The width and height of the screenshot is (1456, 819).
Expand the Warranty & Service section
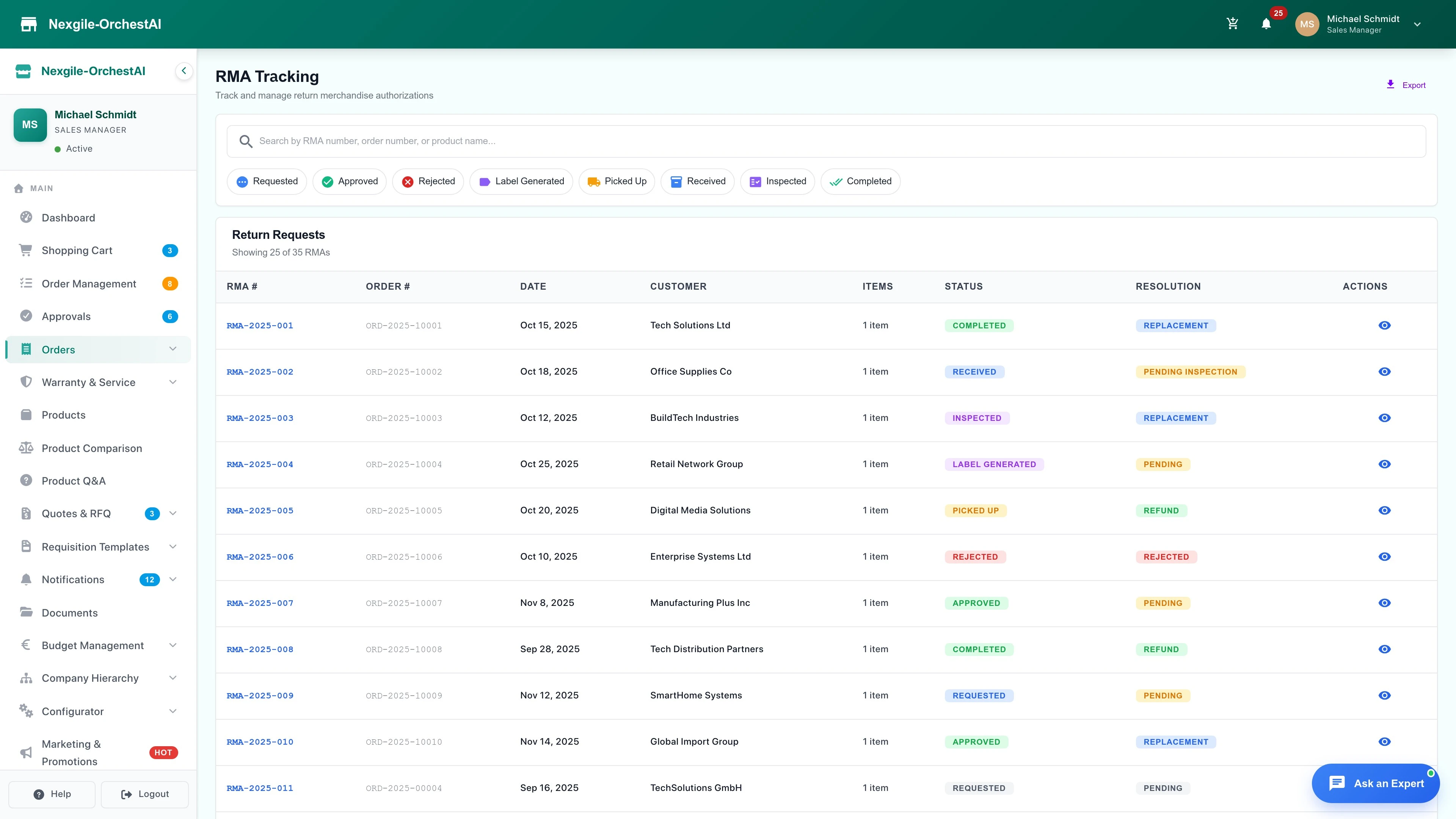coord(89,382)
